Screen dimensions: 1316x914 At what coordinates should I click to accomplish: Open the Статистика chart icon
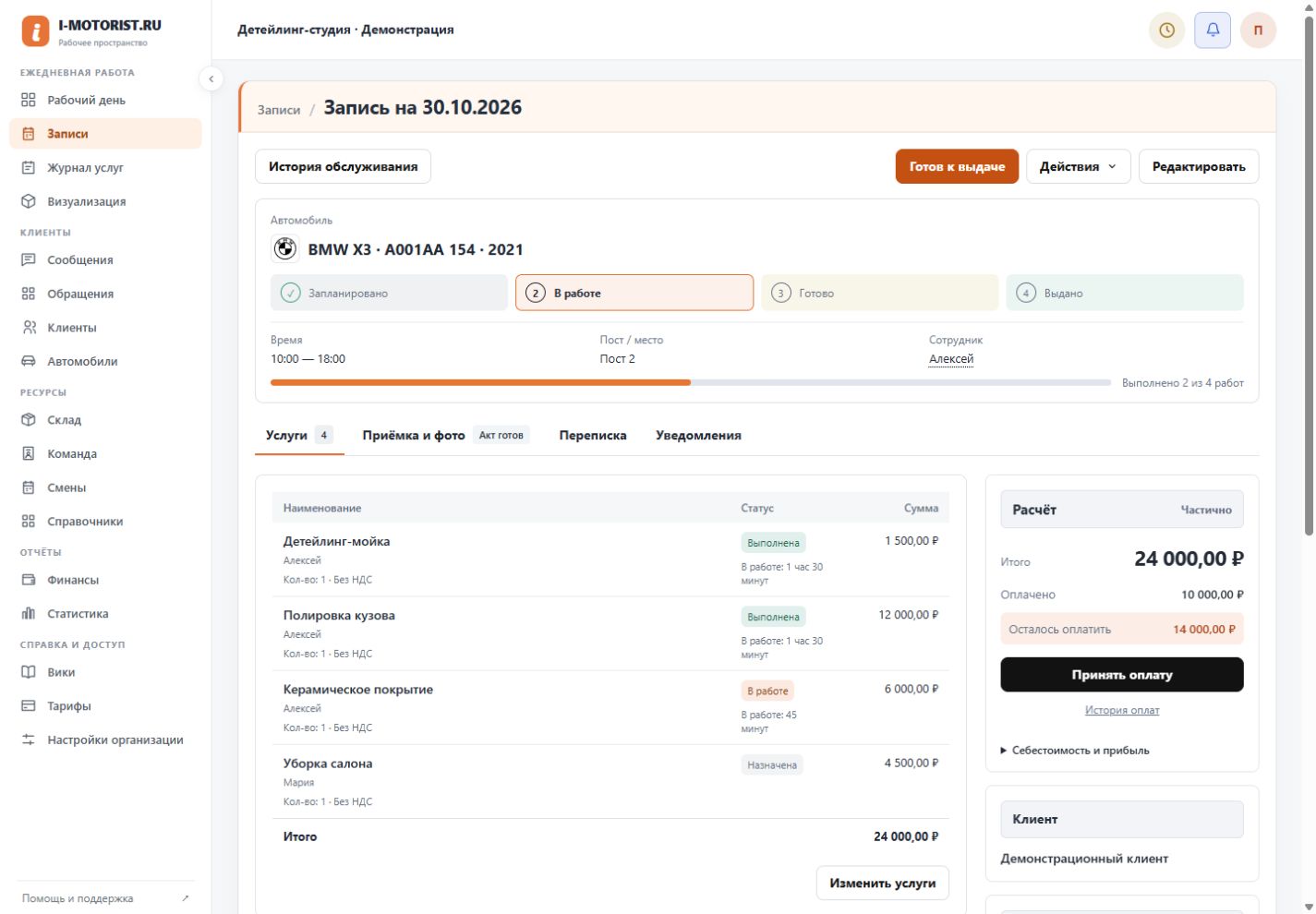[x=29, y=614]
